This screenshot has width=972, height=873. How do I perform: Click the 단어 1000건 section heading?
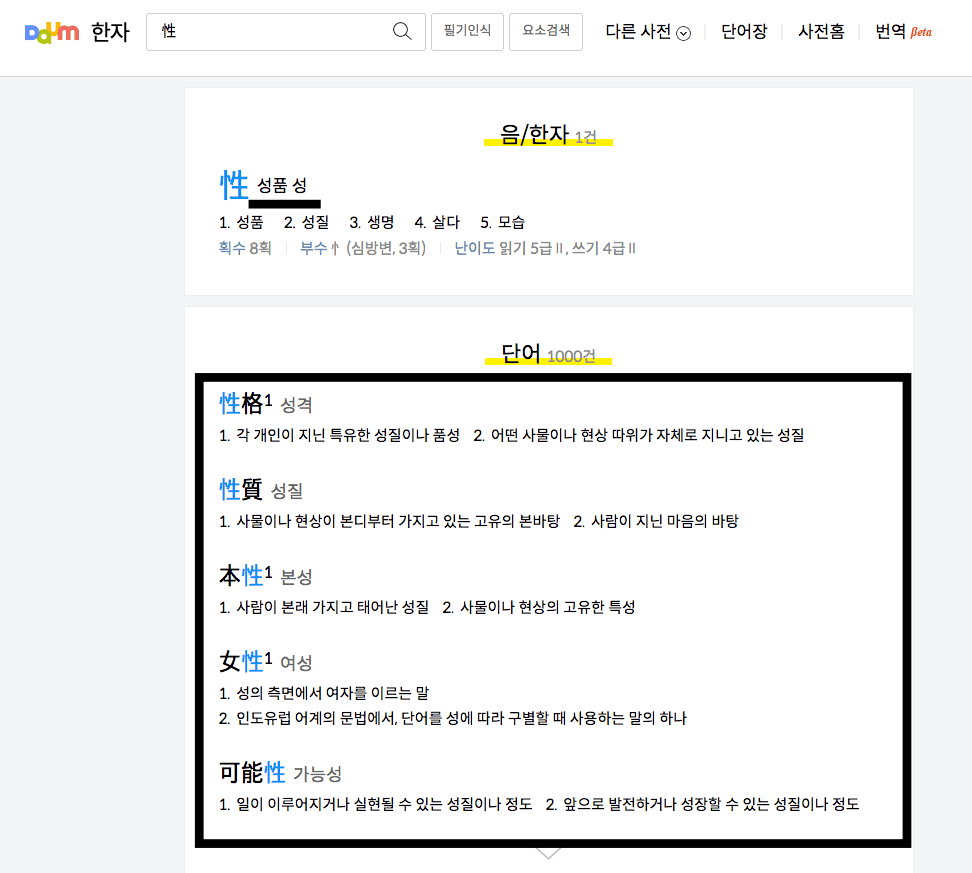tap(548, 354)
